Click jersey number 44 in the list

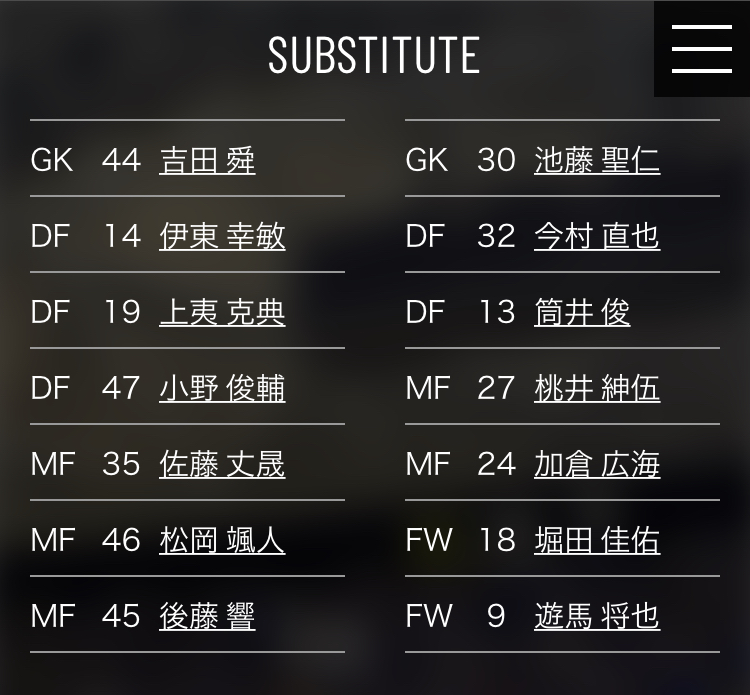point(121,160)
